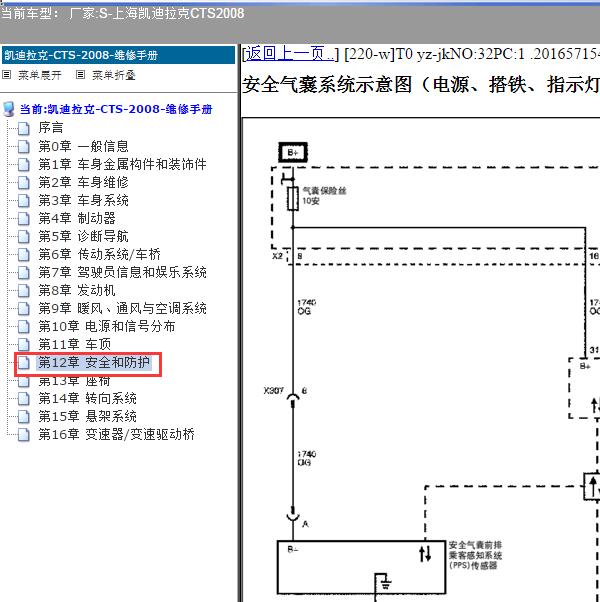This screenshot has height=602, width=600.
Task: Click the page icon beside 第11章 车顶
Action: click(24, 345)
